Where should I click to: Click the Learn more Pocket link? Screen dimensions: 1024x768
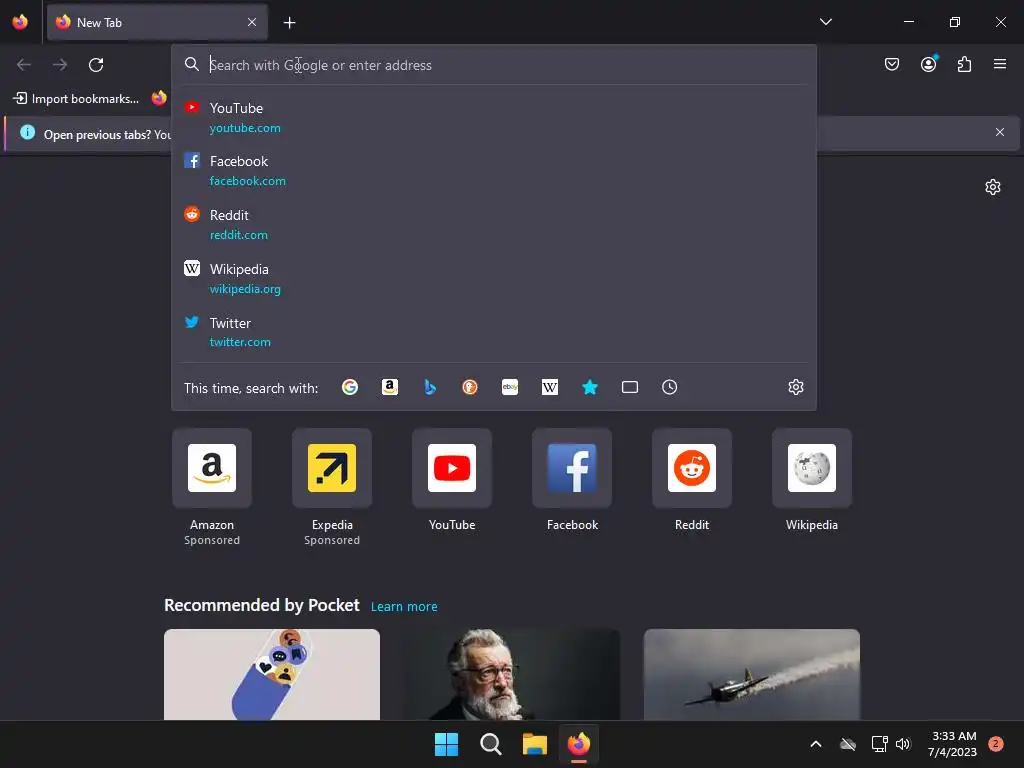point(404,607)
